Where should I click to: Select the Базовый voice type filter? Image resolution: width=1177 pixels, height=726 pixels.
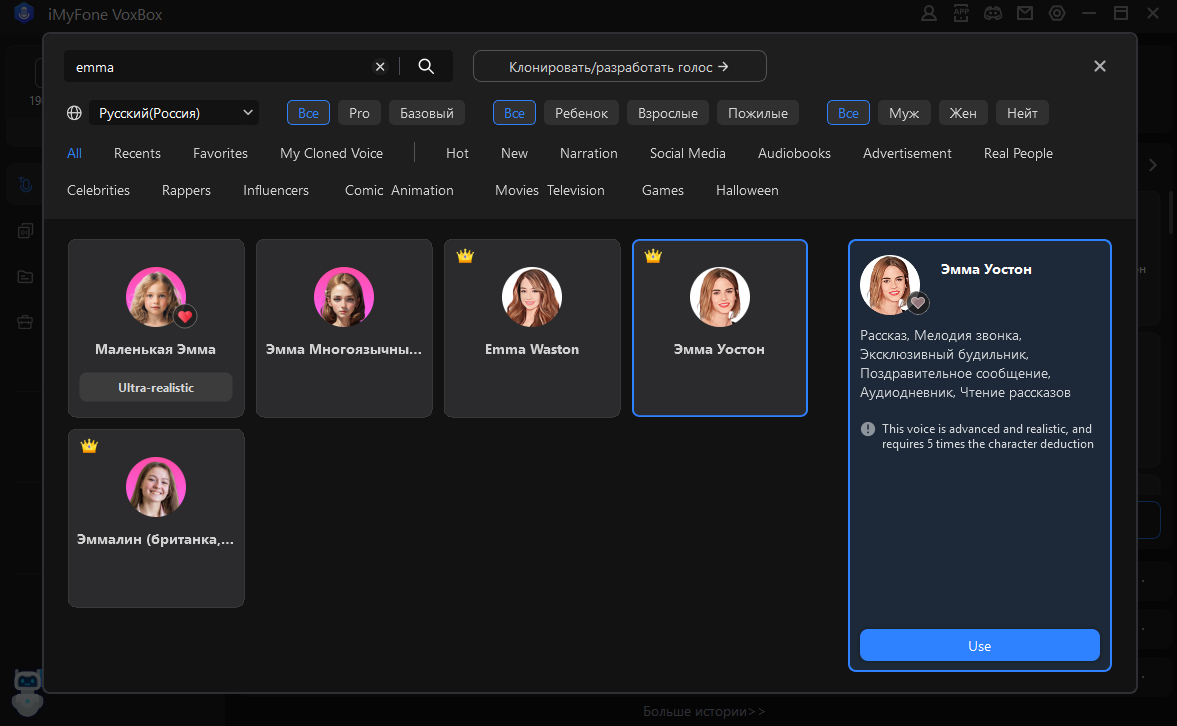(x=426, y=113)
